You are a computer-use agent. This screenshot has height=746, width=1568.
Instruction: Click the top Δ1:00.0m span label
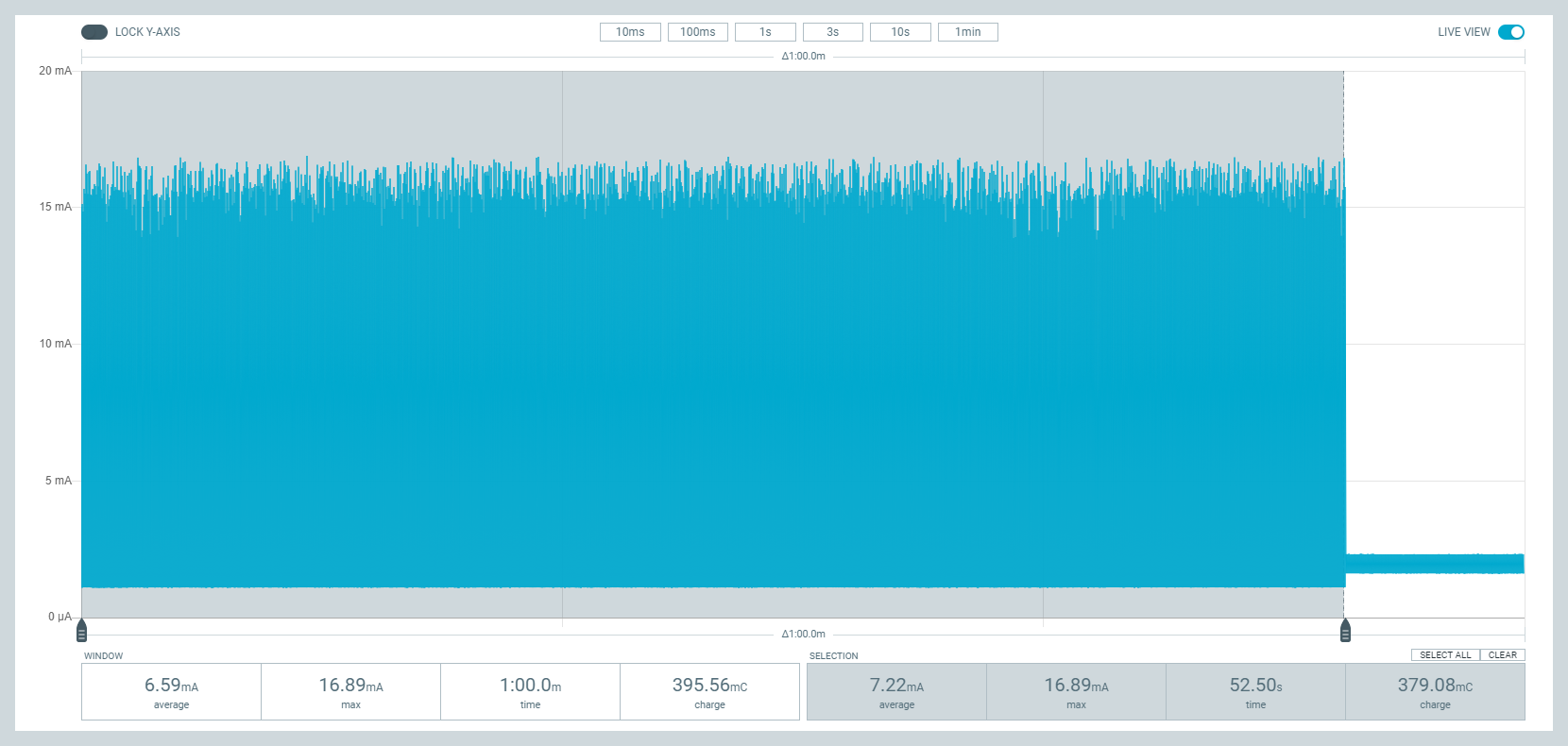(x=803, y=57)
